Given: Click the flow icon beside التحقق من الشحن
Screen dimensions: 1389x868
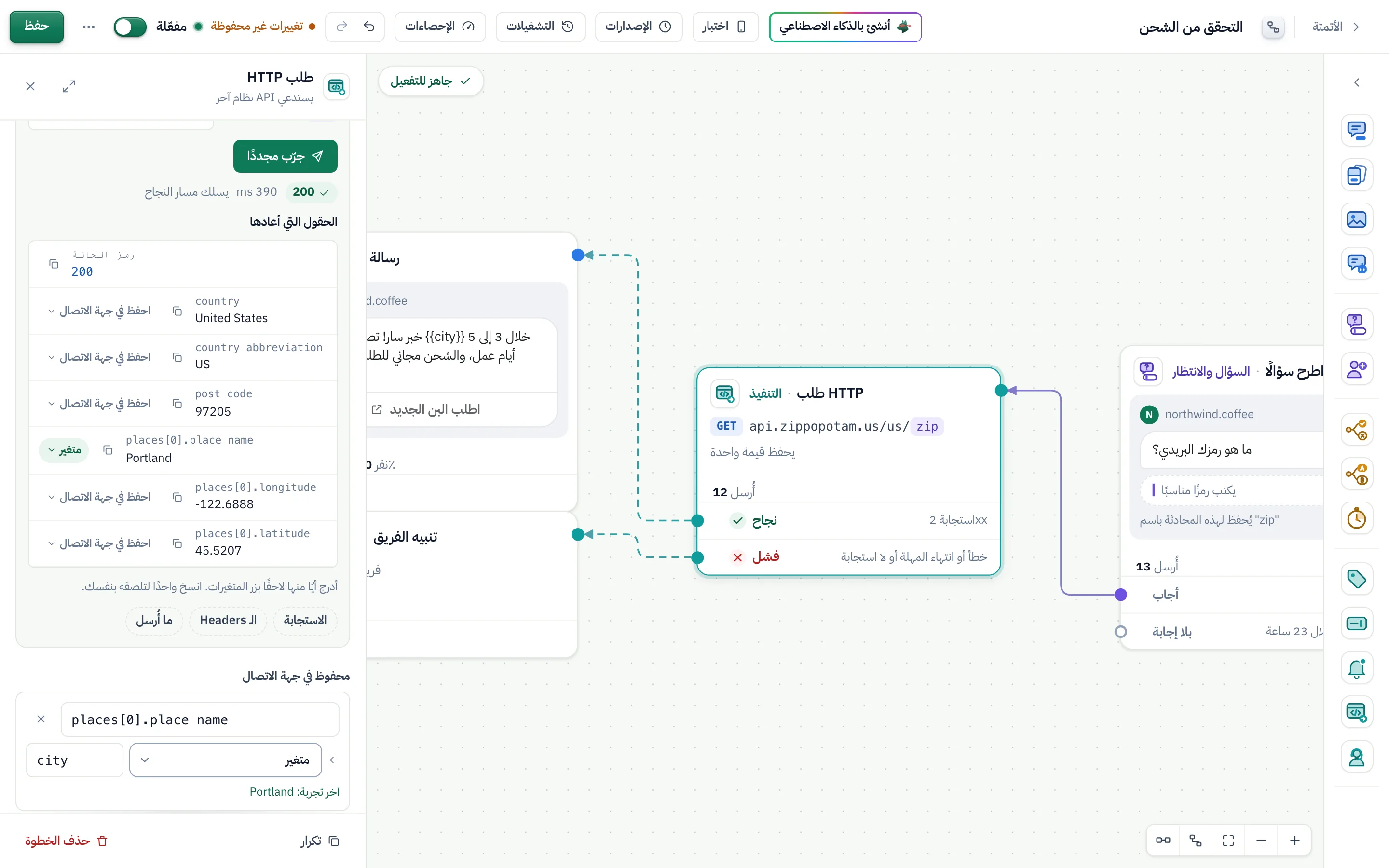Looking at the screenshot, I should coord(1273,27).
